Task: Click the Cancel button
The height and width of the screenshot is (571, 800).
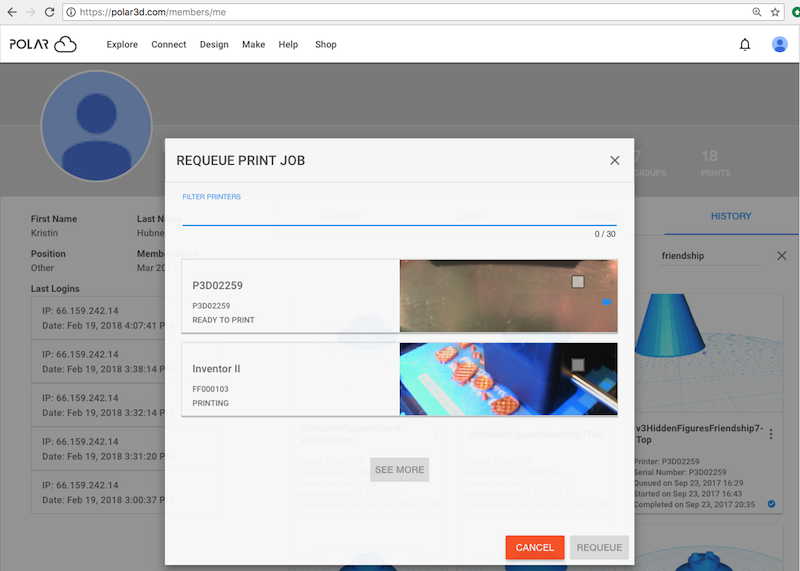Action: tap(535, 548)
